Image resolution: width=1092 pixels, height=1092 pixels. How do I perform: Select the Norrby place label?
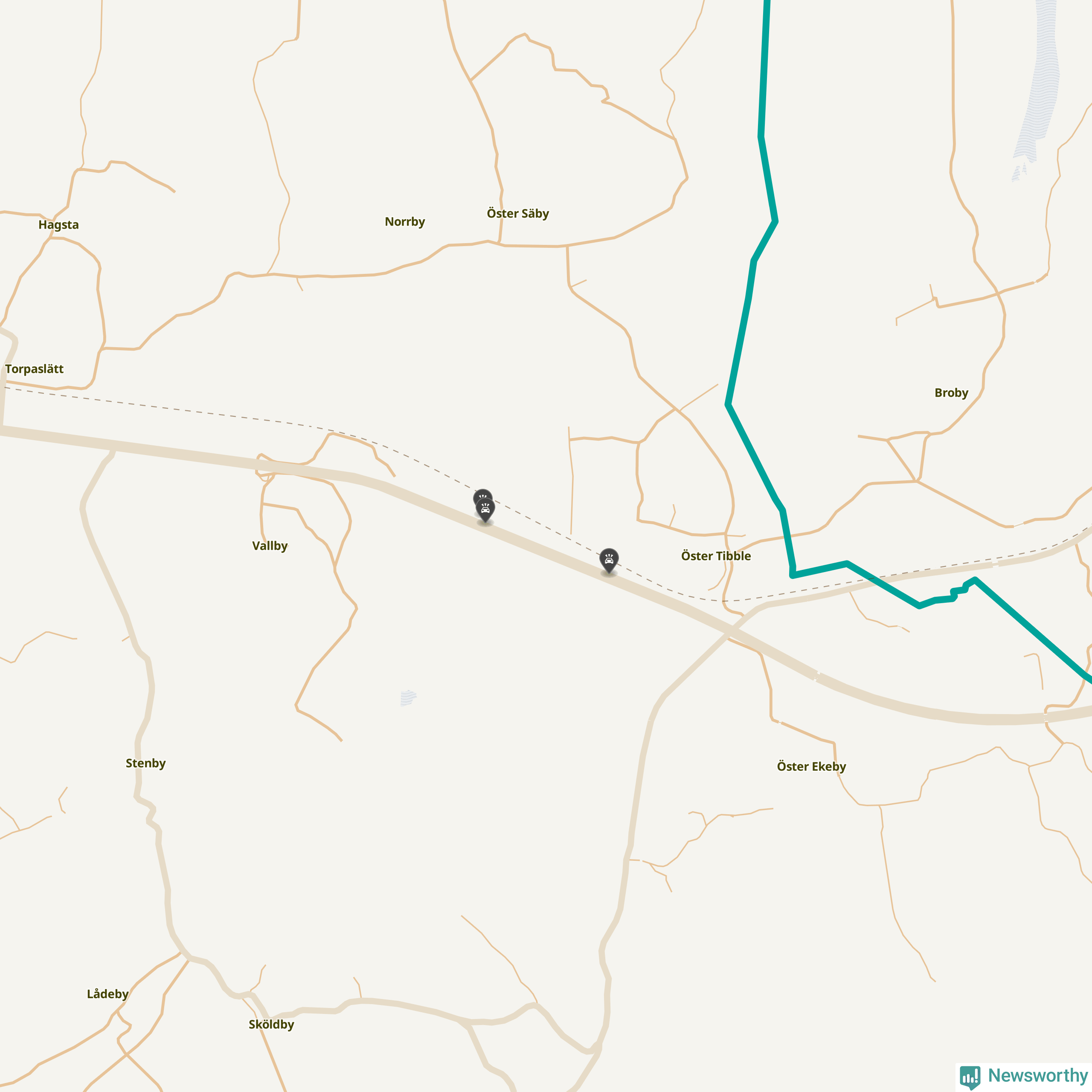pos(405,221)
